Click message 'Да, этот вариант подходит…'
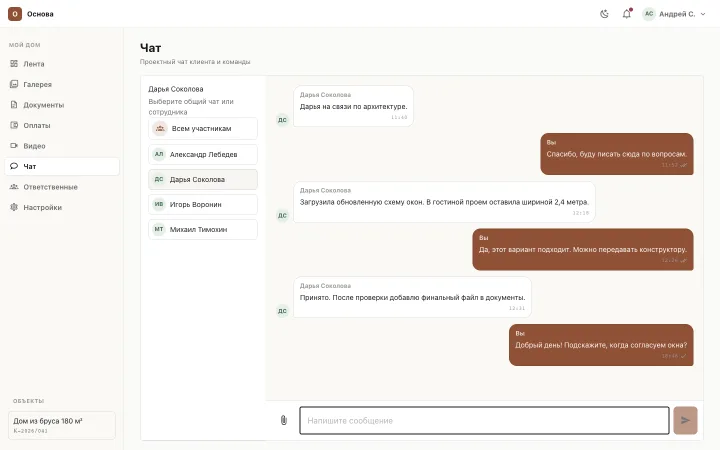The width and height of the screenshot is (720, 450). [x=583, y=249]
